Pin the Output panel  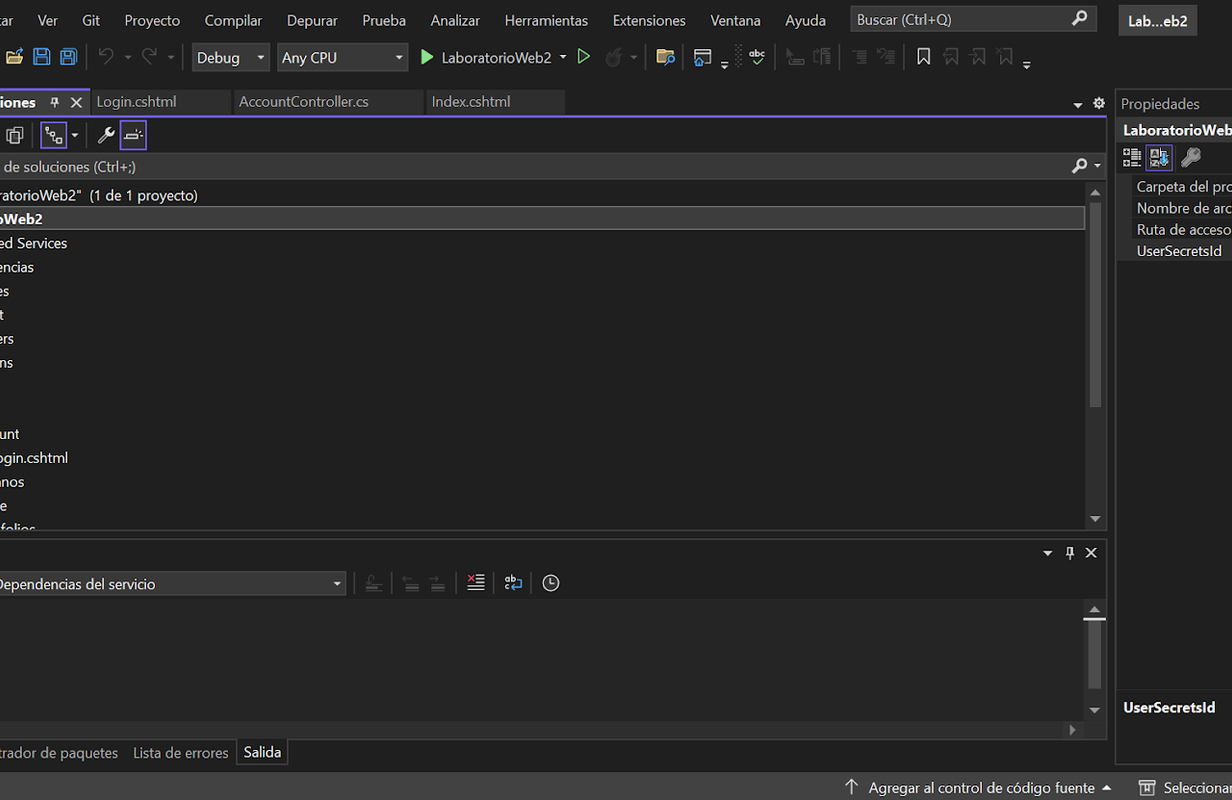(1070, 553)
